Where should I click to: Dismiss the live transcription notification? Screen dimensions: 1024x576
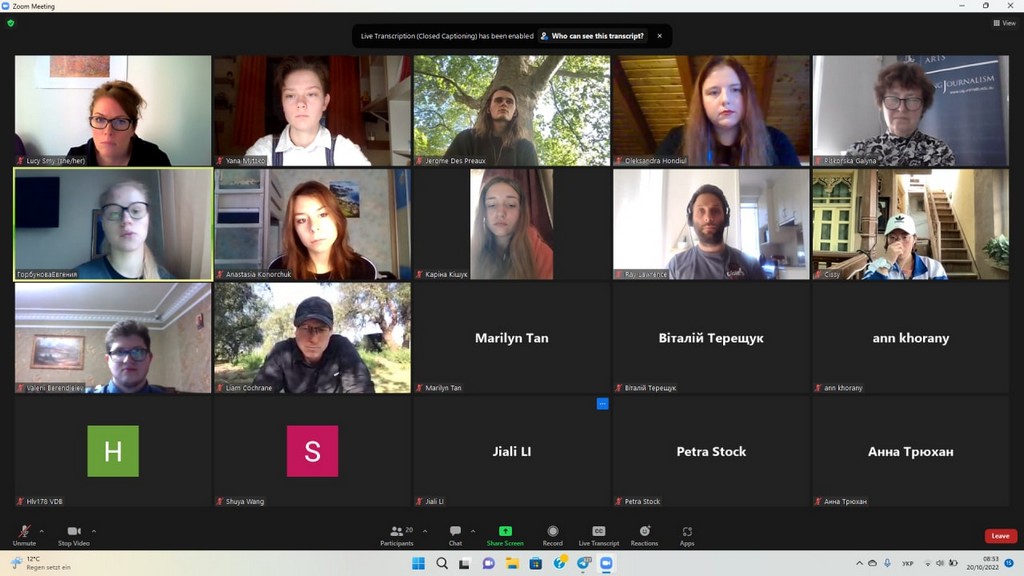click(x=659, y=36)
